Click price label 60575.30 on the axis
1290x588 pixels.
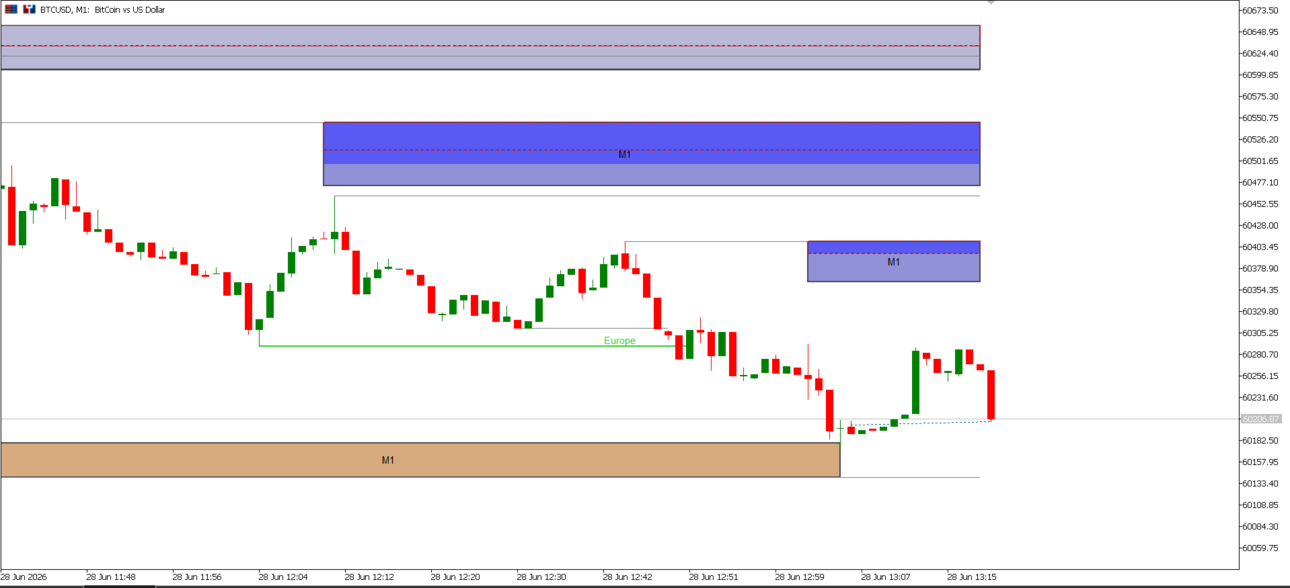(x=1260, y=96)
